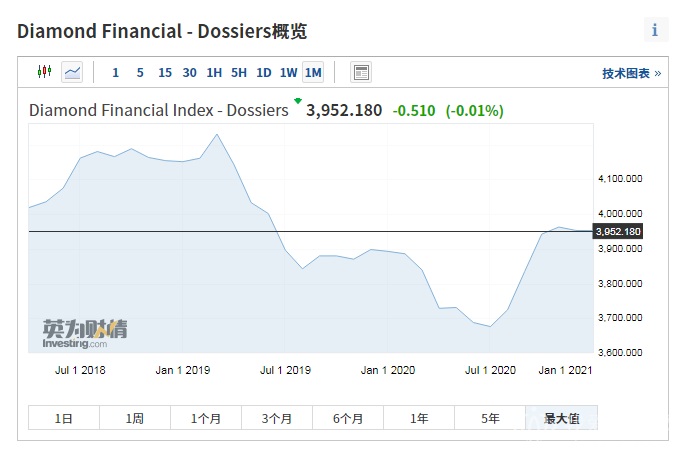
Task: Select the 1H hourly interval
Action: click(214, 72)
